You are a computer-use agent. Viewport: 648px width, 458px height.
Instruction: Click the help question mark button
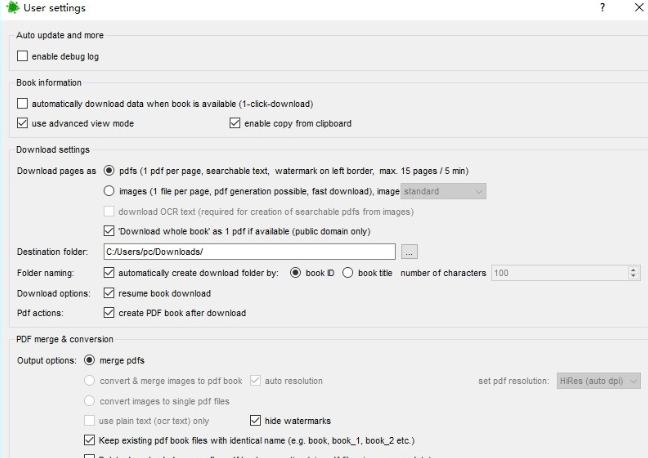603,8
